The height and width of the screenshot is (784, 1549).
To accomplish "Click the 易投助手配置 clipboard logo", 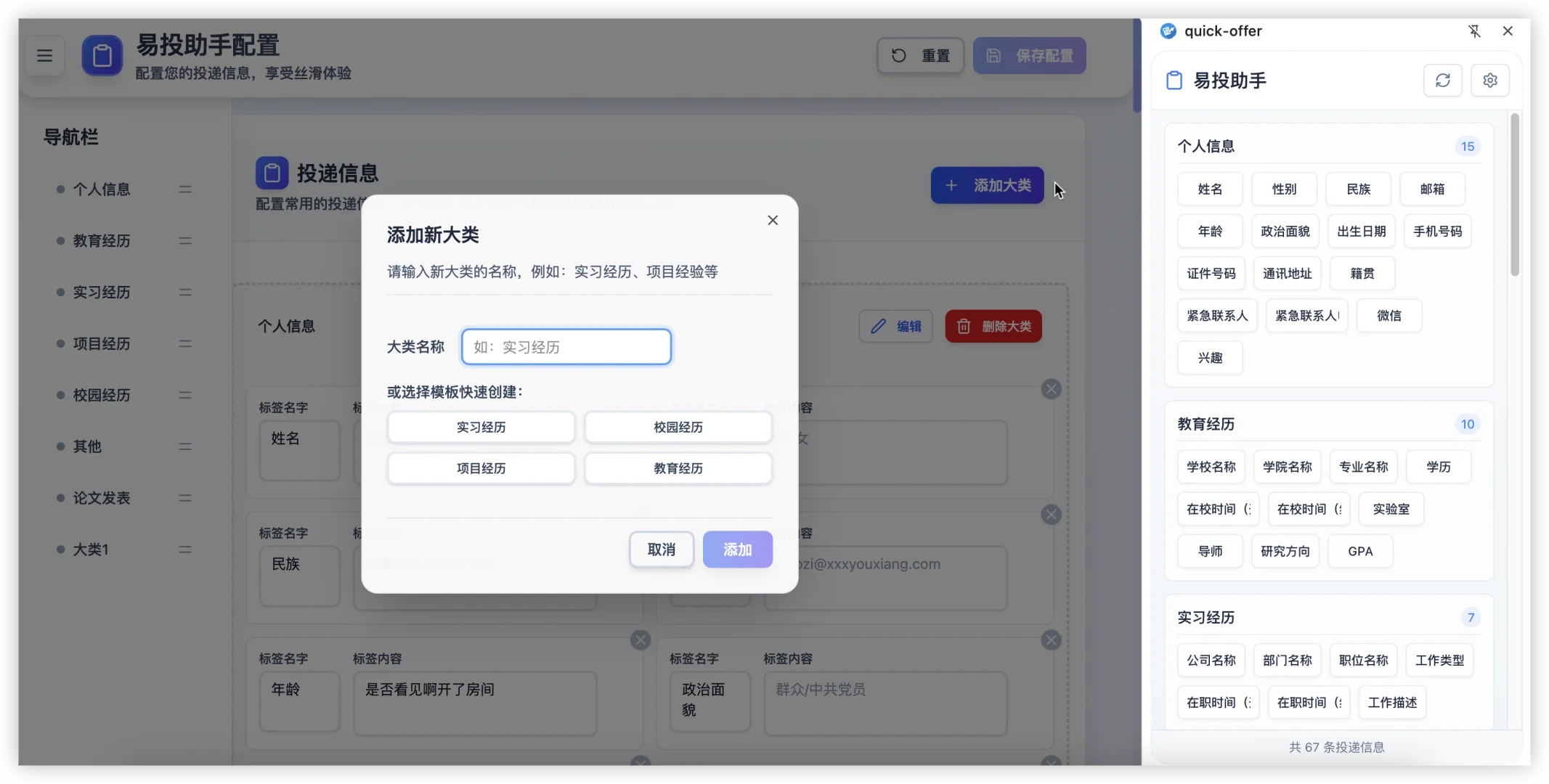I will click(102, 55).
